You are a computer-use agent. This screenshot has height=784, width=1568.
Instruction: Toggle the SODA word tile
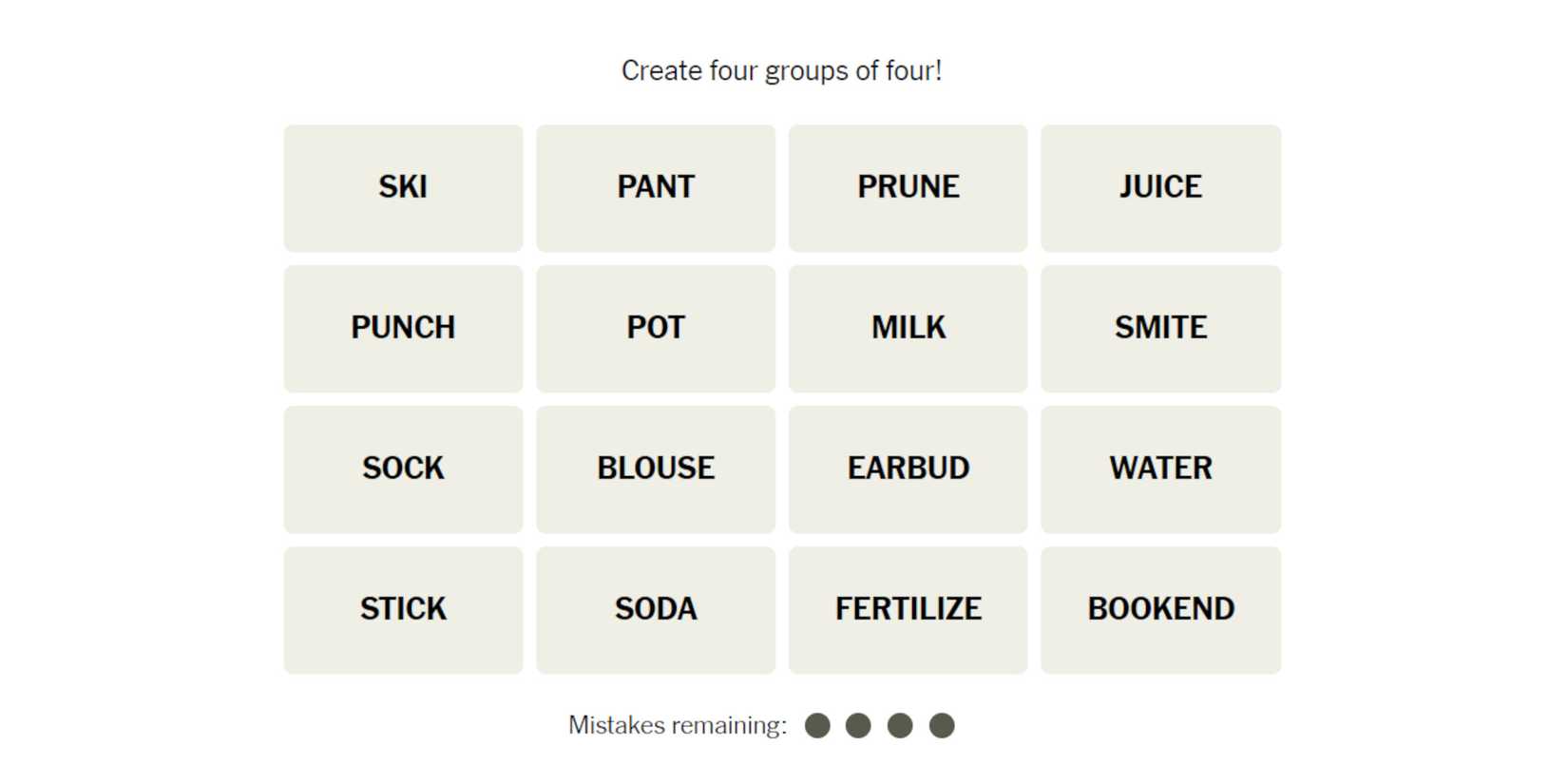tap(656, 609)
